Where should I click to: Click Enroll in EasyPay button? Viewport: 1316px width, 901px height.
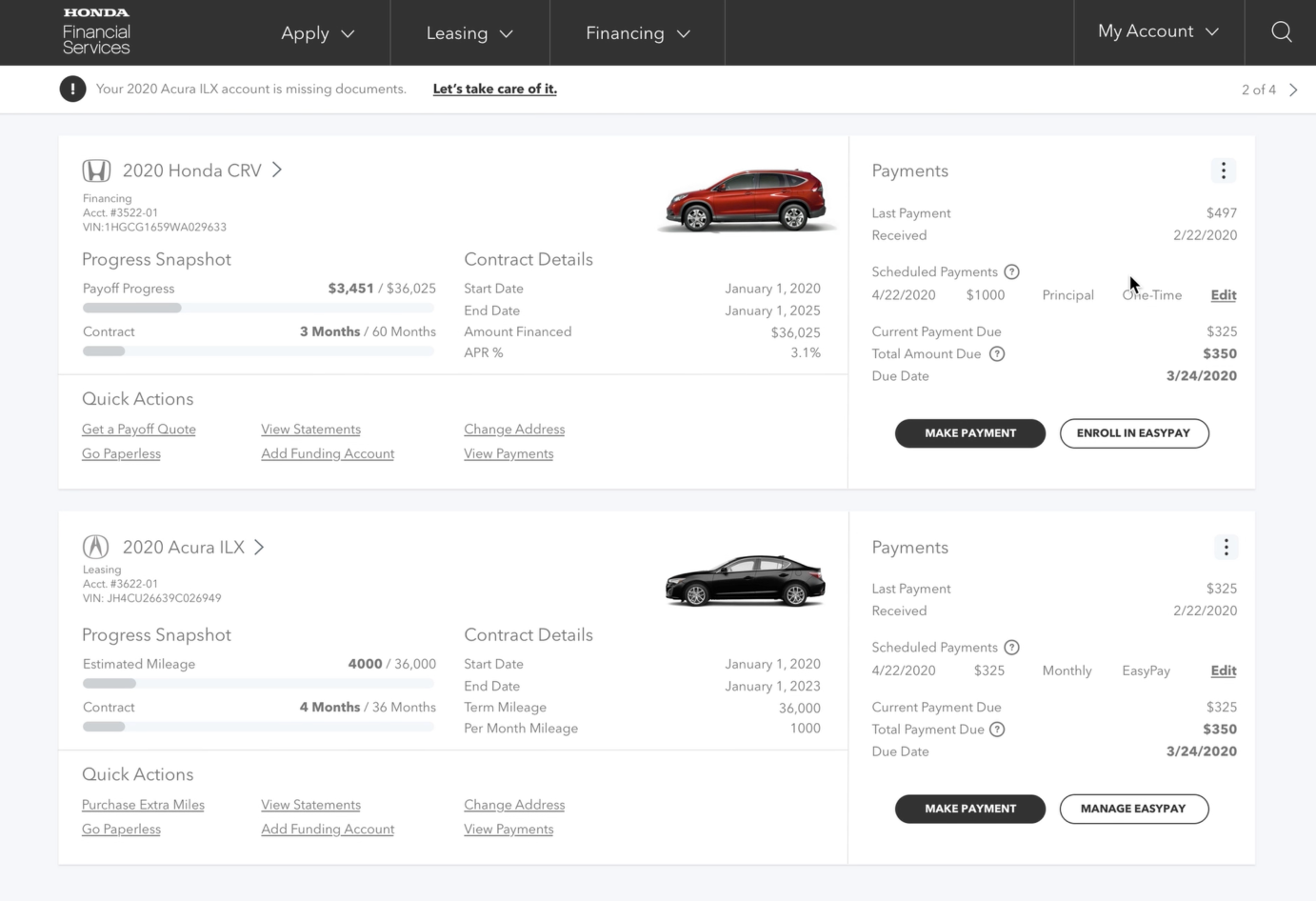point(1134,433)
